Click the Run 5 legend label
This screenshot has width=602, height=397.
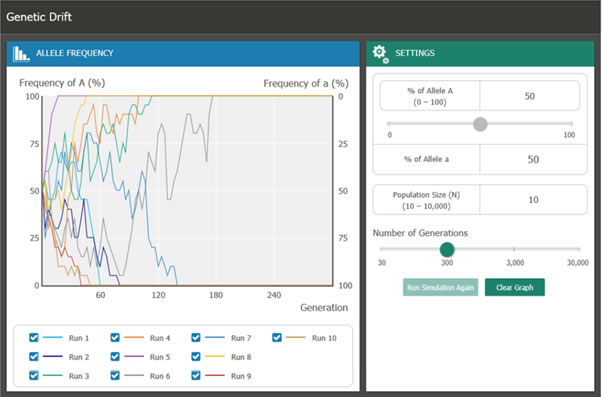pos(160,357)
